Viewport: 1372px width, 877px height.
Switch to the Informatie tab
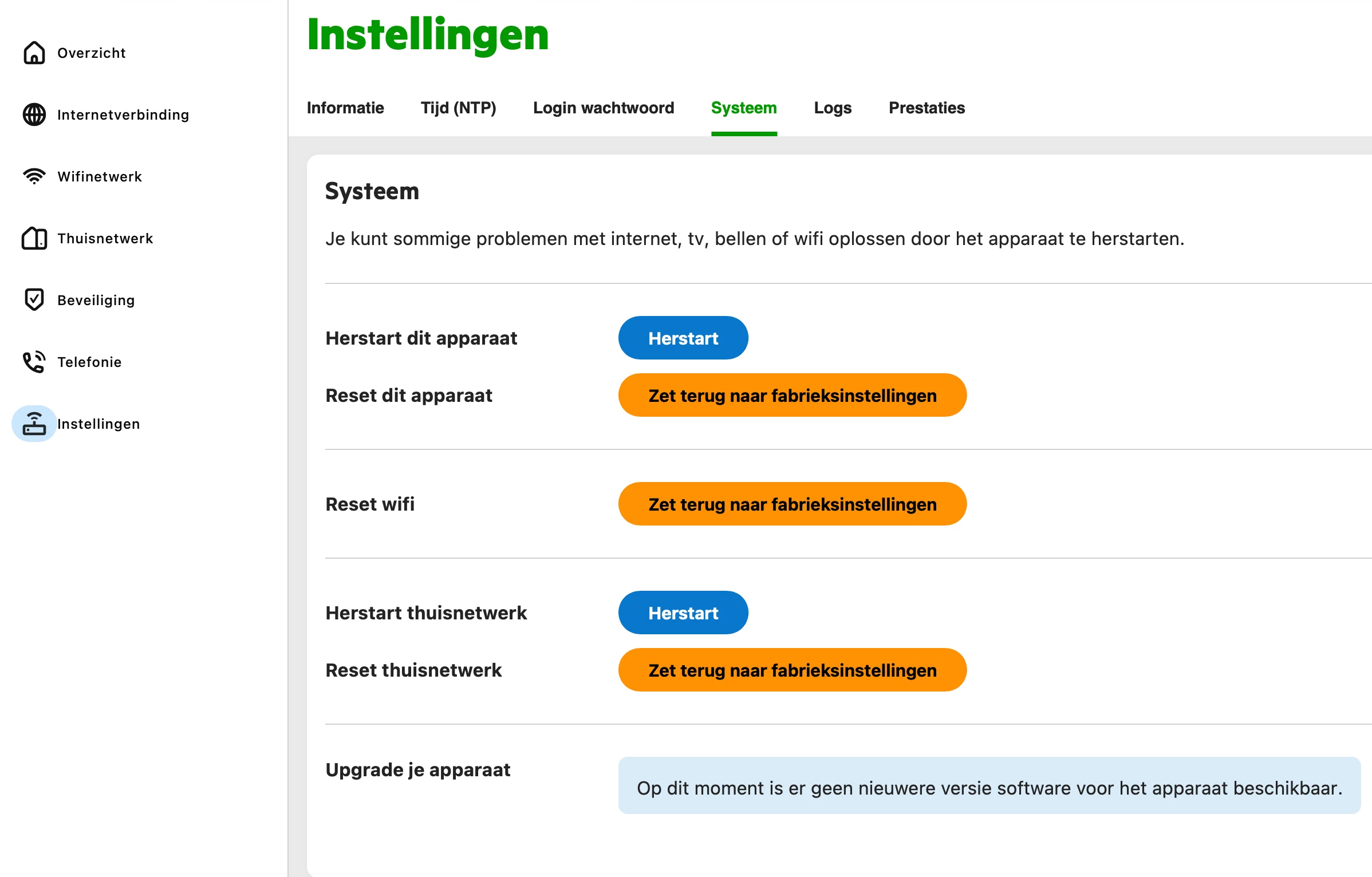(x=345, y=108)
